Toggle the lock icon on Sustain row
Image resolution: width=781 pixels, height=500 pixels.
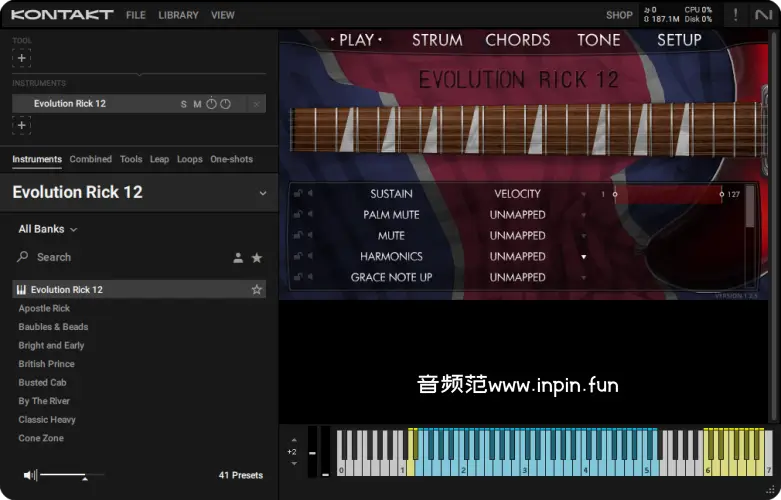(298, 194)
